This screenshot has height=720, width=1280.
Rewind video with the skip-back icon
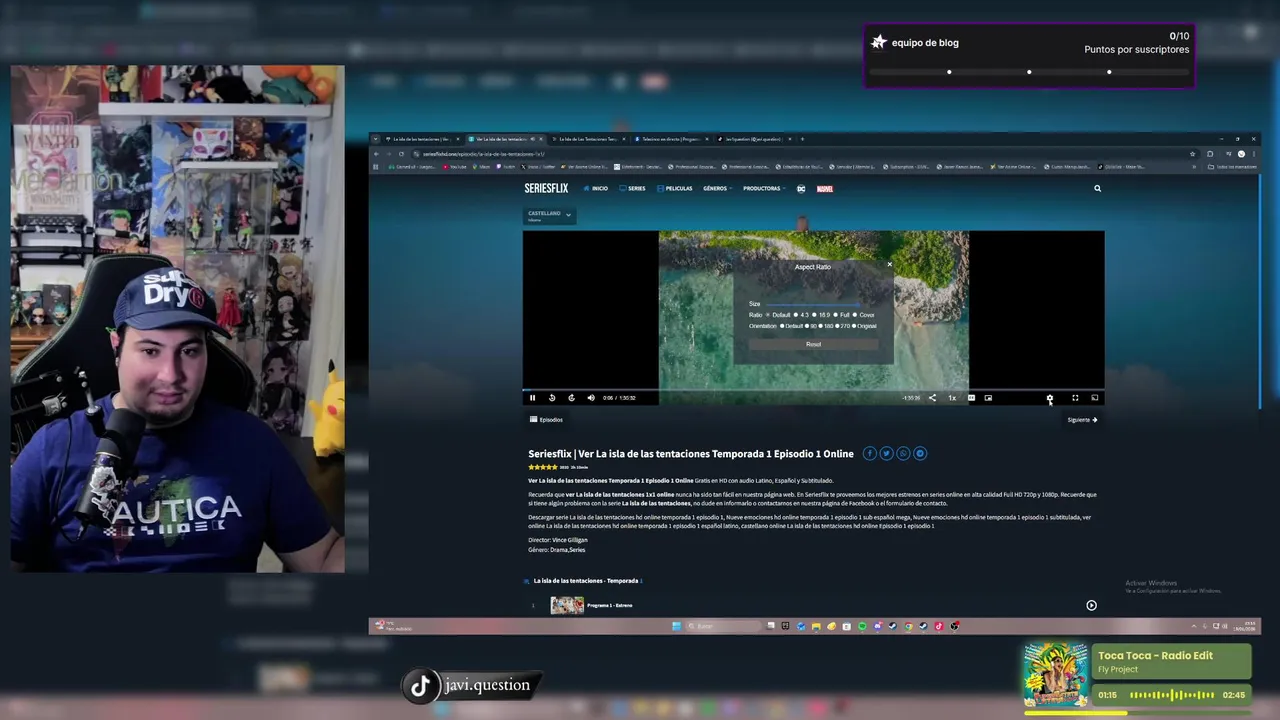coord(552,398)
